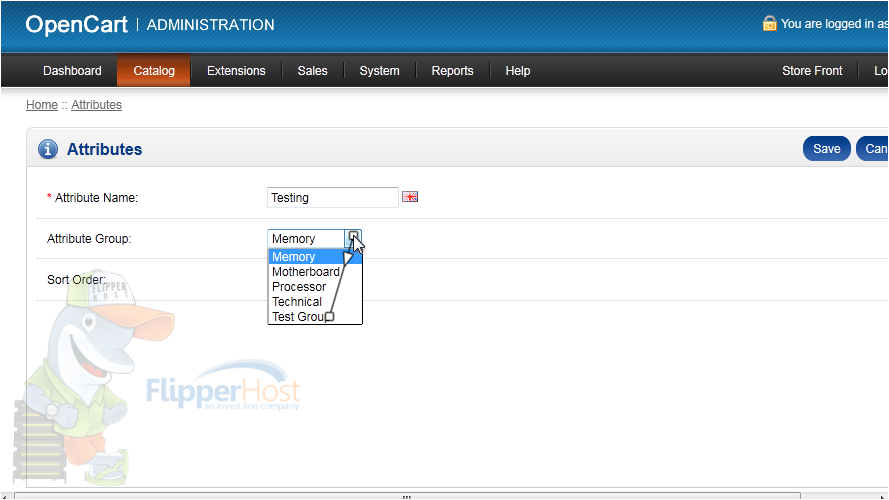Click into the Attribute Name field

(333, 197)
